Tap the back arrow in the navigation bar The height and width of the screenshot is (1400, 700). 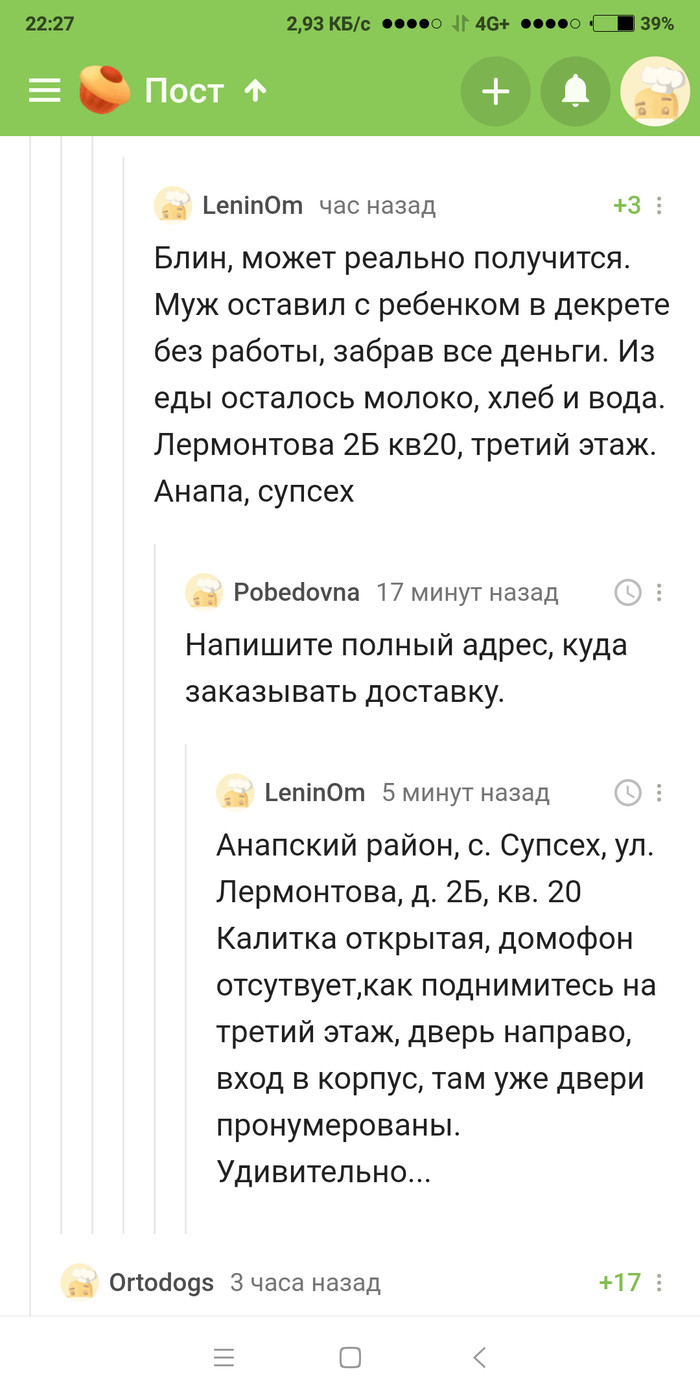point(479,1357)
